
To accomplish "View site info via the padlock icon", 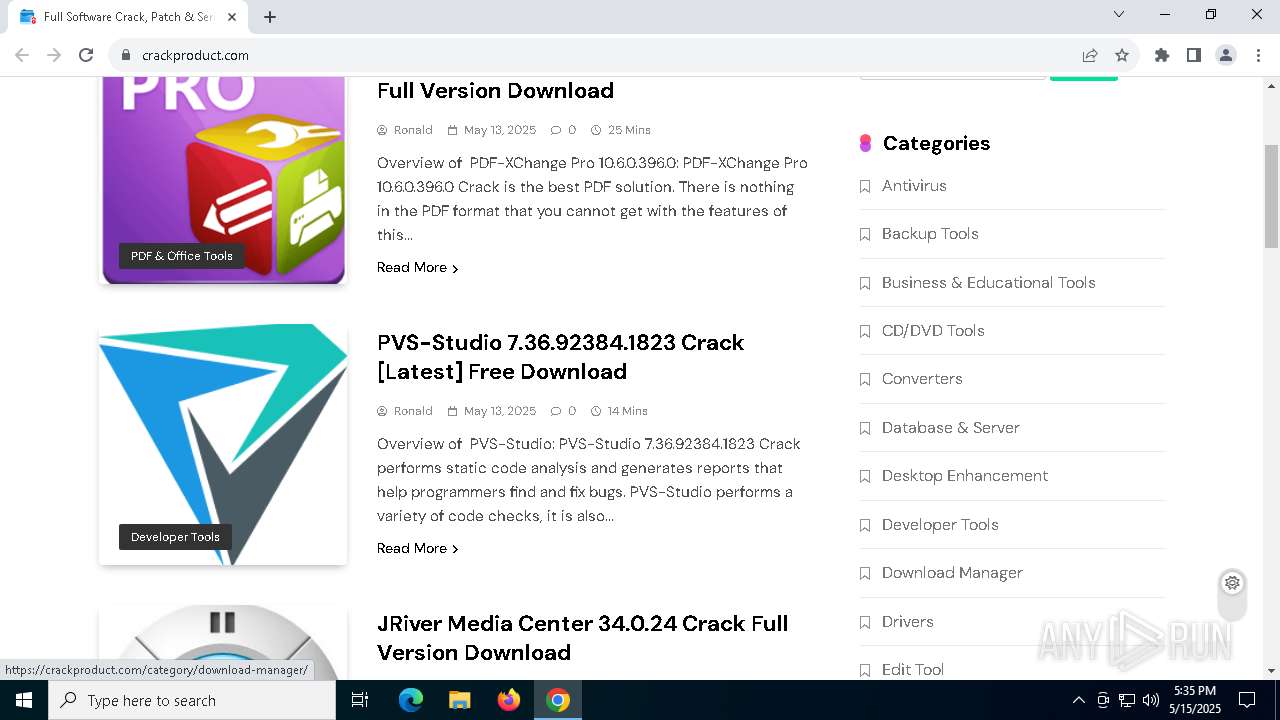I will (126, 55).
